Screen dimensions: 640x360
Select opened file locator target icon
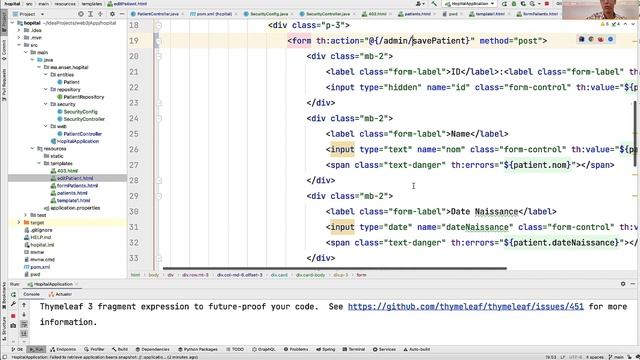81,14
